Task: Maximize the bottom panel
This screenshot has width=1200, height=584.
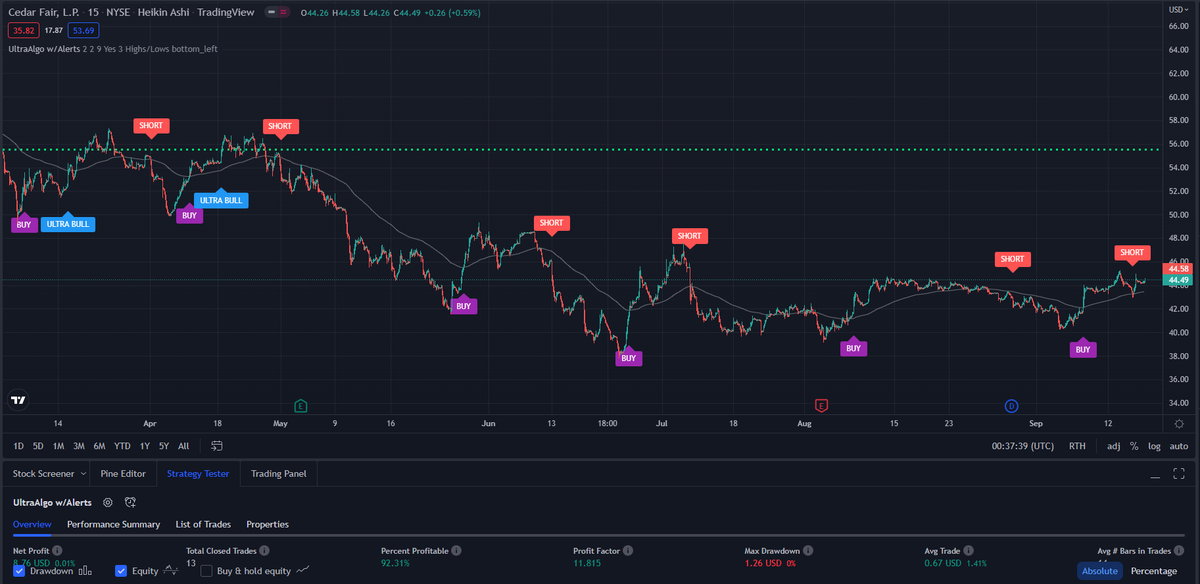Action: [x=1180, y=473]
